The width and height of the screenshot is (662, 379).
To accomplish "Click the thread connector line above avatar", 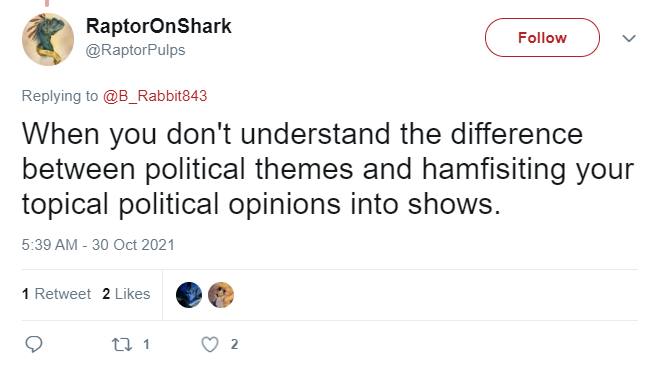I will (x=47, y=3).
